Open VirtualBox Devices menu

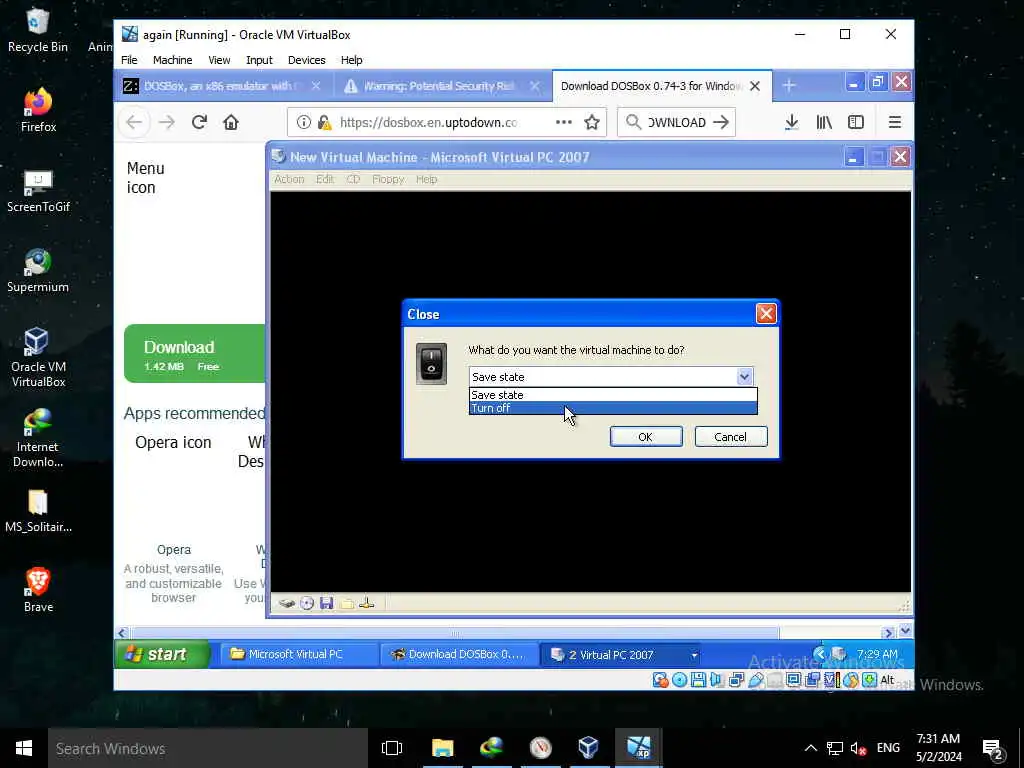pos(306,60)
